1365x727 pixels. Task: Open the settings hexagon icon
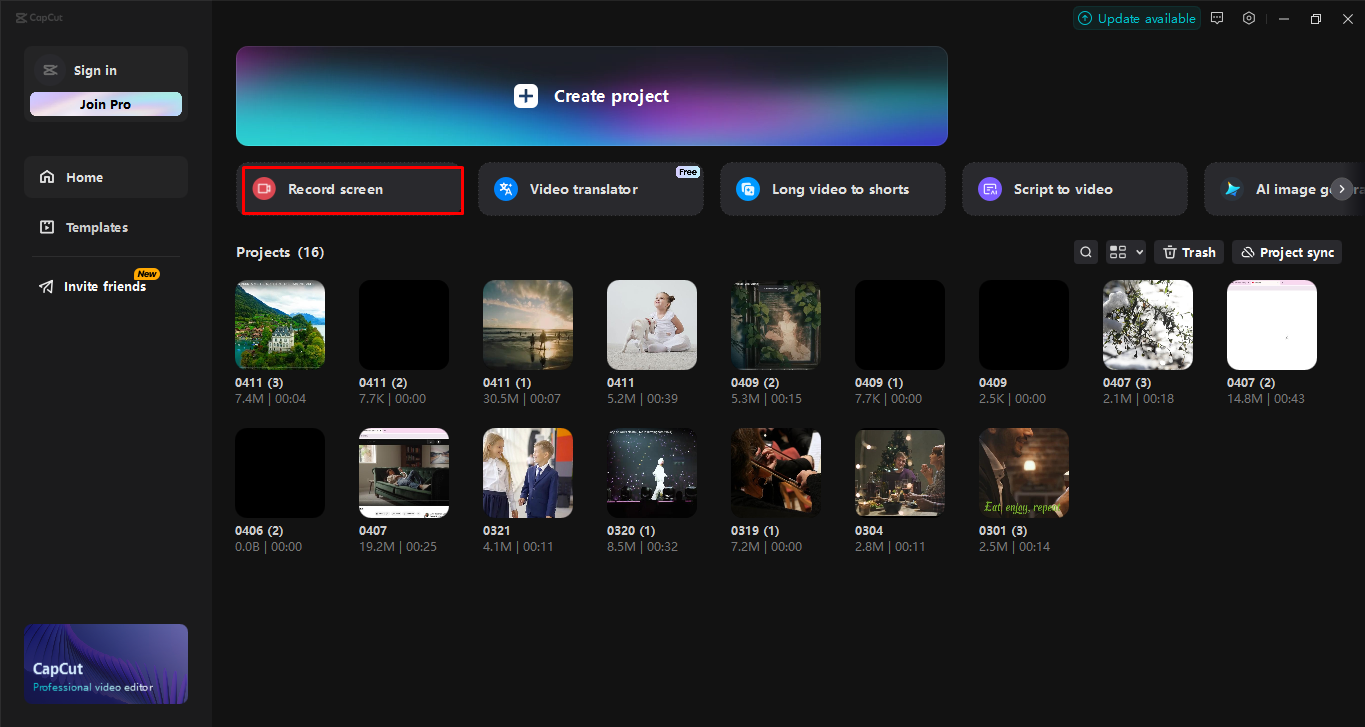point(1249,18)
